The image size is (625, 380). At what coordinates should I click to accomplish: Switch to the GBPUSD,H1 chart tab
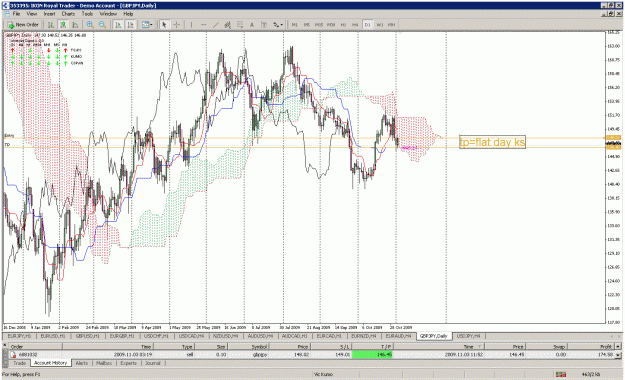(x=88, y=336)
